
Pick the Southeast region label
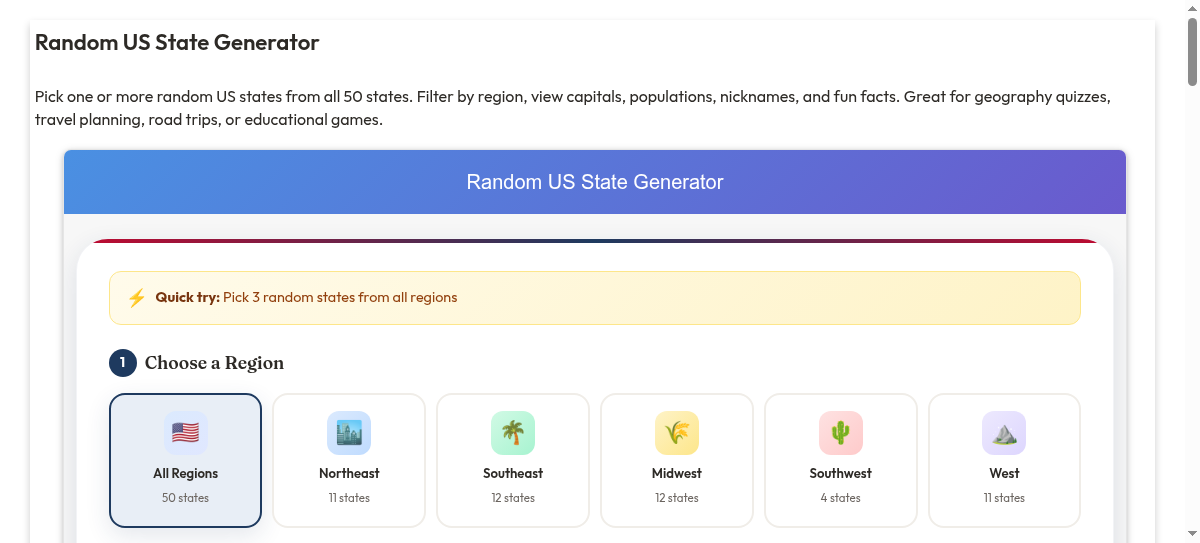tap(513, 474)
